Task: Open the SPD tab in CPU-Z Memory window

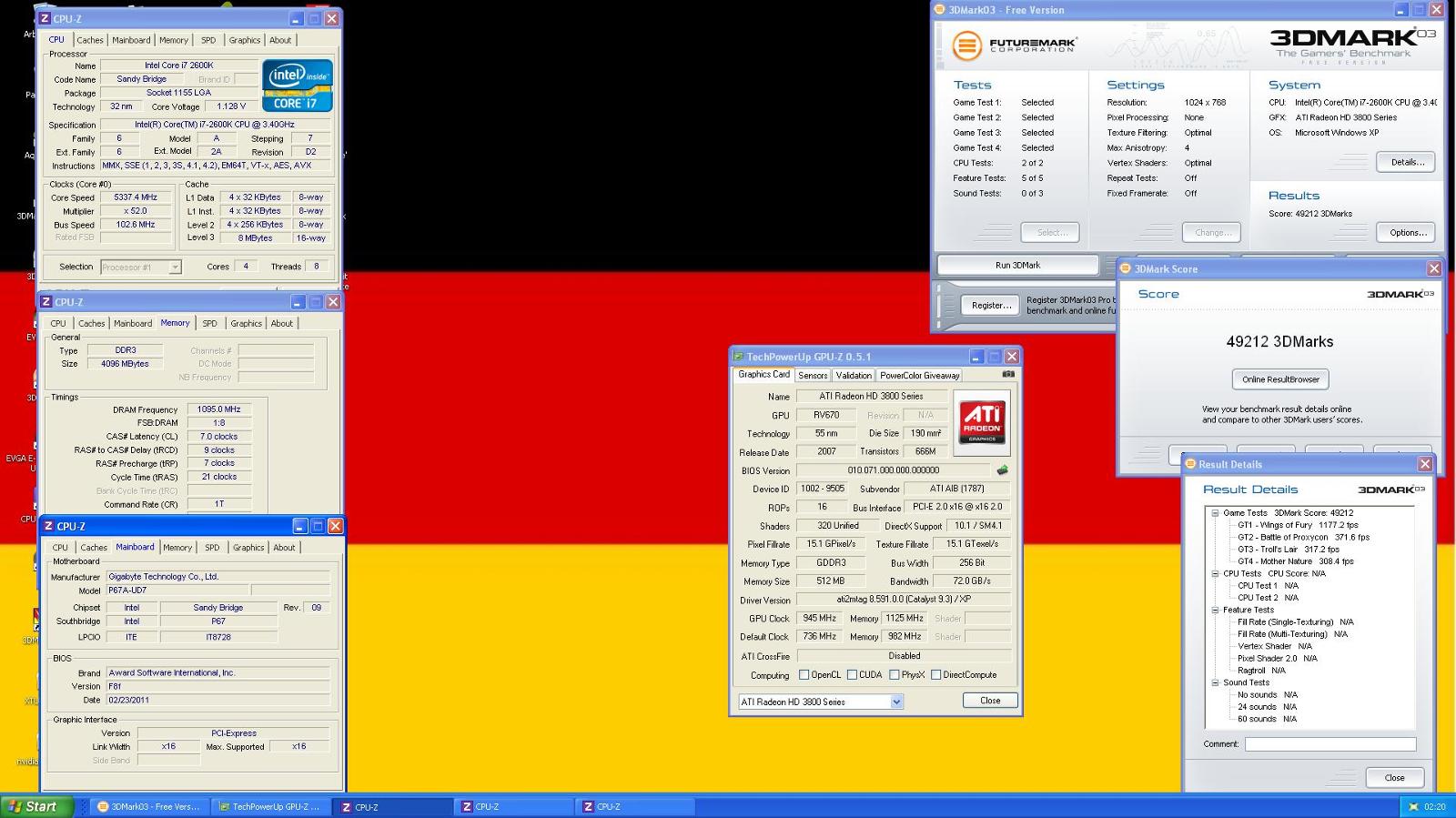Action: point(209,323)
